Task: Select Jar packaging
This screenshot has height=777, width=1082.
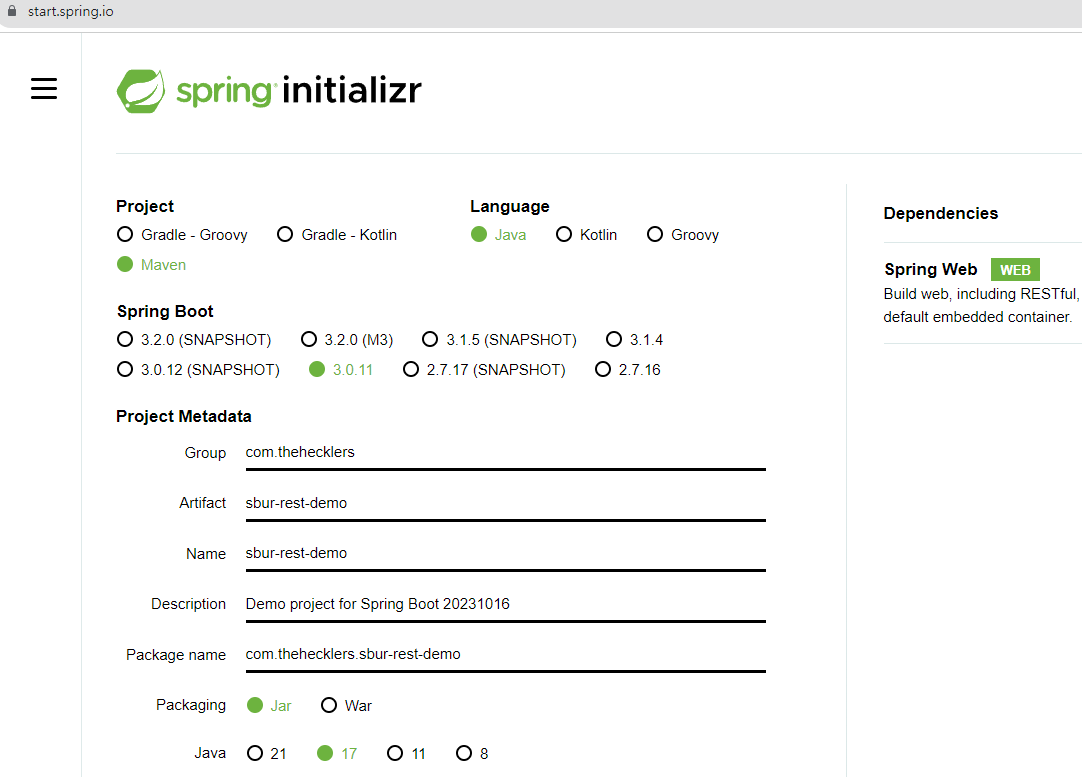Action: click(x=269, y=705)
